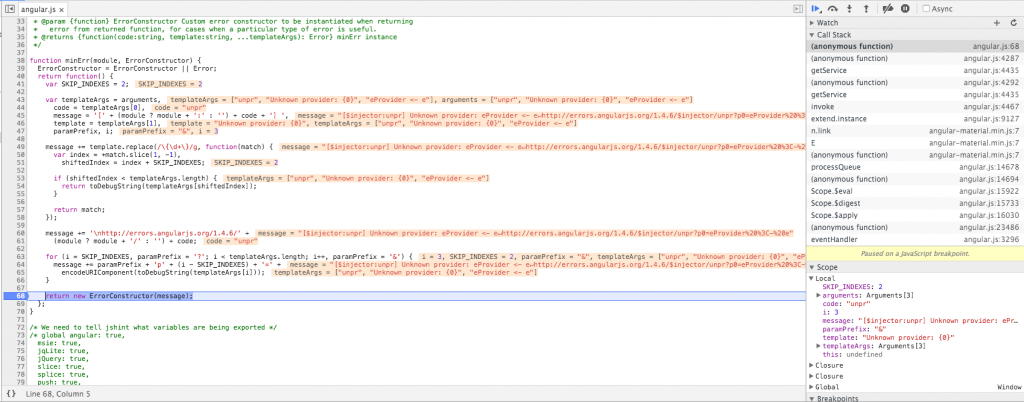Screen dimensions: 1024x402
Task: Collapse the Scope section
Action: (x=812, y=268)
